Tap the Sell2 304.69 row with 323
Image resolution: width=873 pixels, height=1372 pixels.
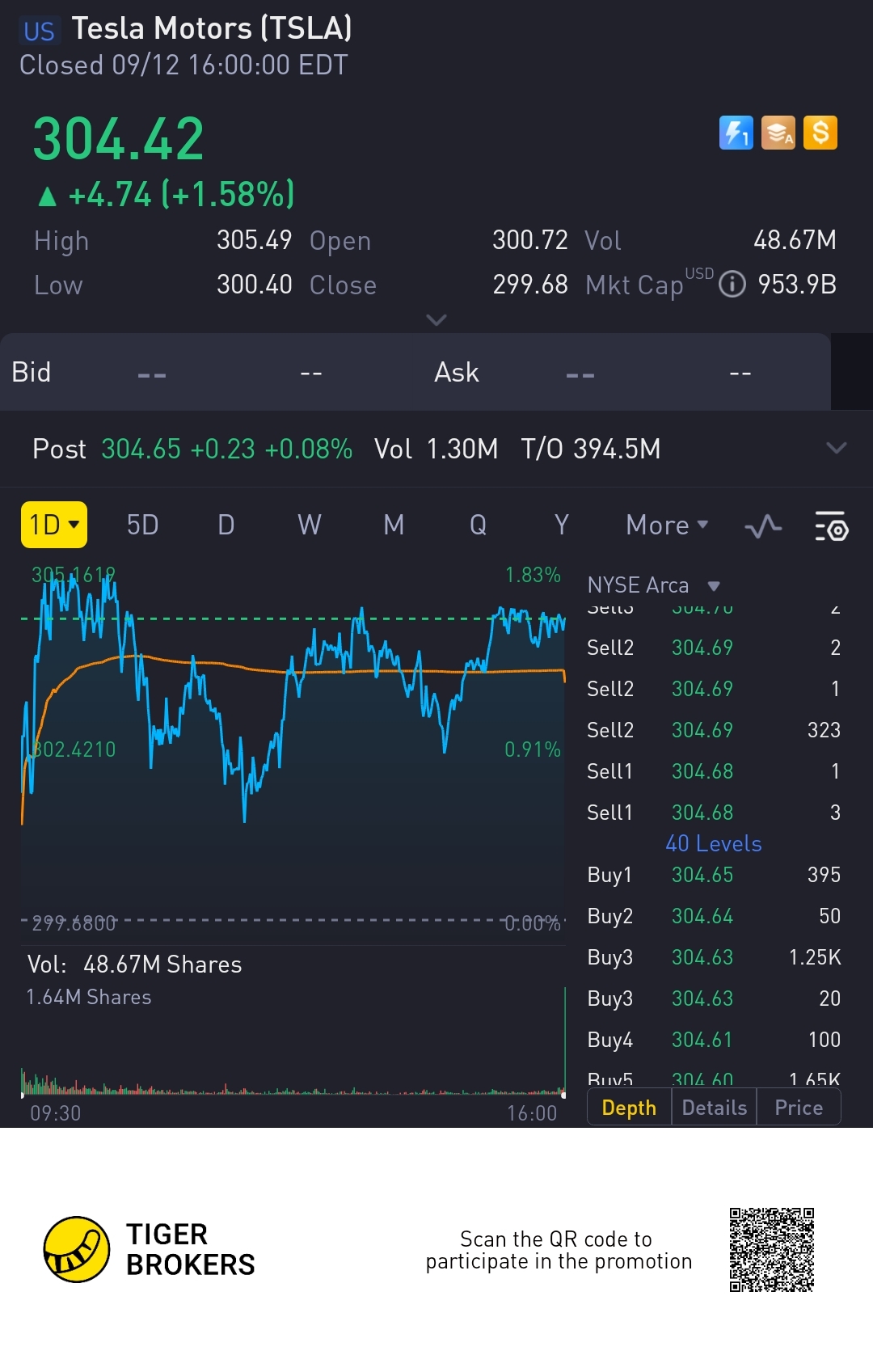pos(714,730)
